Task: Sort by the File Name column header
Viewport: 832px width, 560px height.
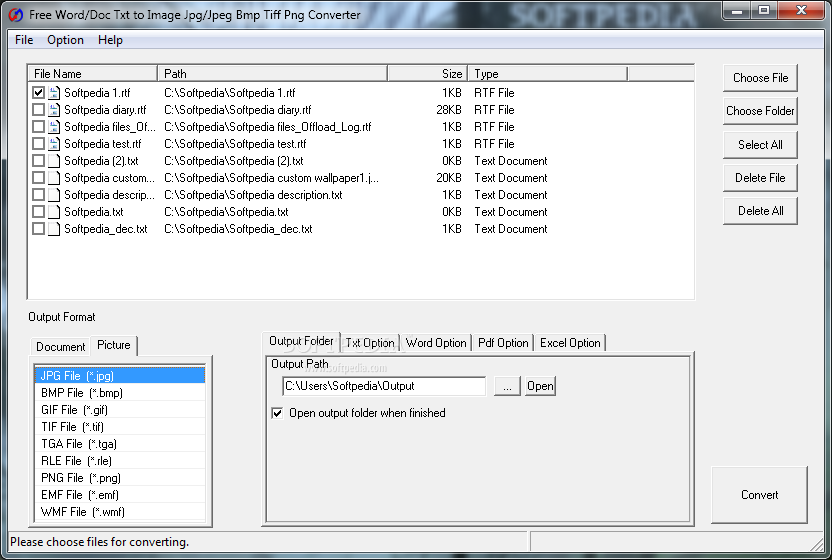Action: point(93,74)
